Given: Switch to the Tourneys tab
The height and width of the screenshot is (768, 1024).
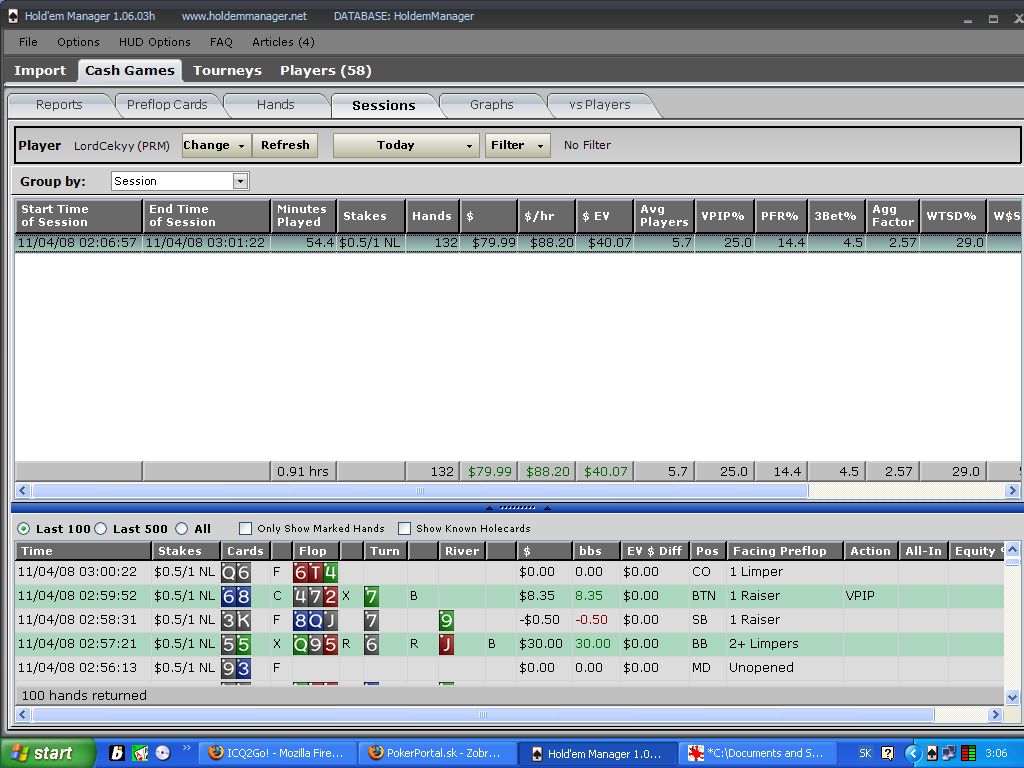Looking at the screenshot, I should (227, 71).
